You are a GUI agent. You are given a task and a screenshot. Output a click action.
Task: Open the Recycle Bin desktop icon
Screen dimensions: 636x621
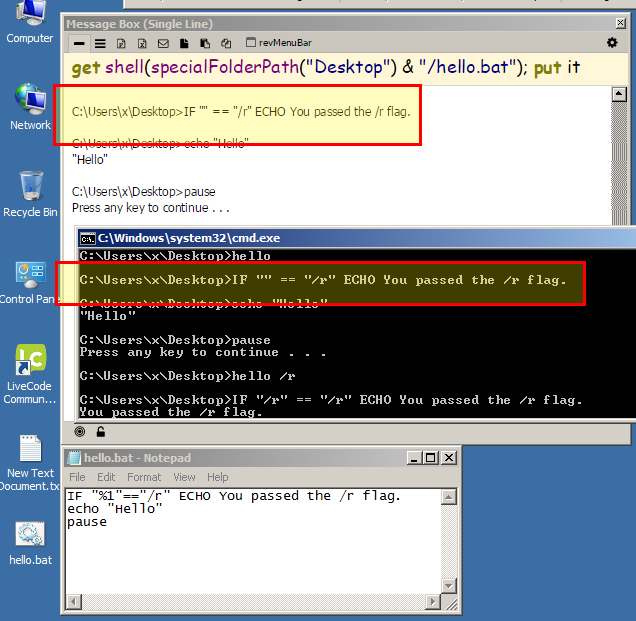coord(30,194)
